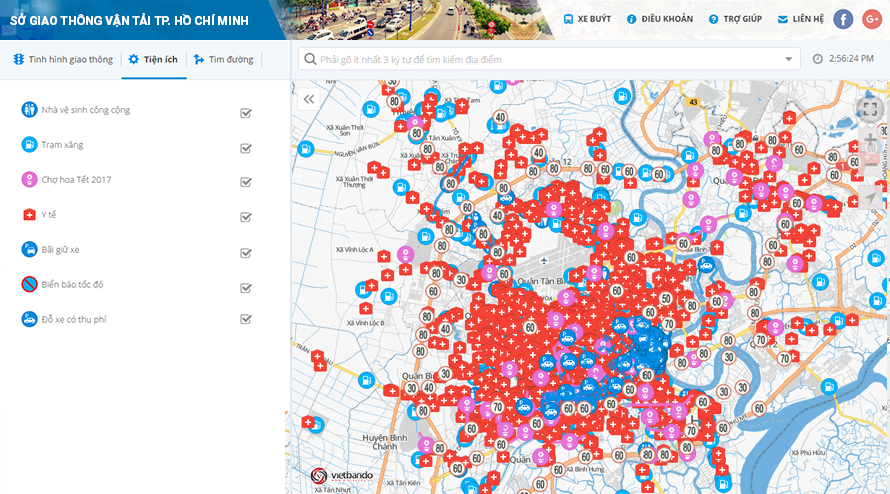The height and width of the screenshot is (494, 890).
Task: Select the Tiện ích tab
Action: tap(153, 59)
